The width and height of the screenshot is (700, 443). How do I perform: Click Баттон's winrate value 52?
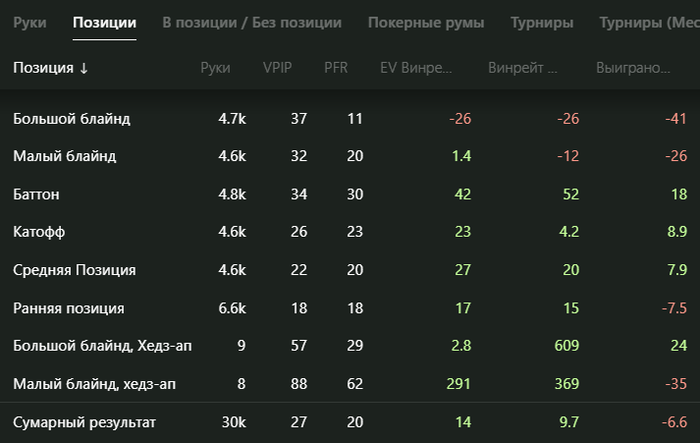point(571,194)
